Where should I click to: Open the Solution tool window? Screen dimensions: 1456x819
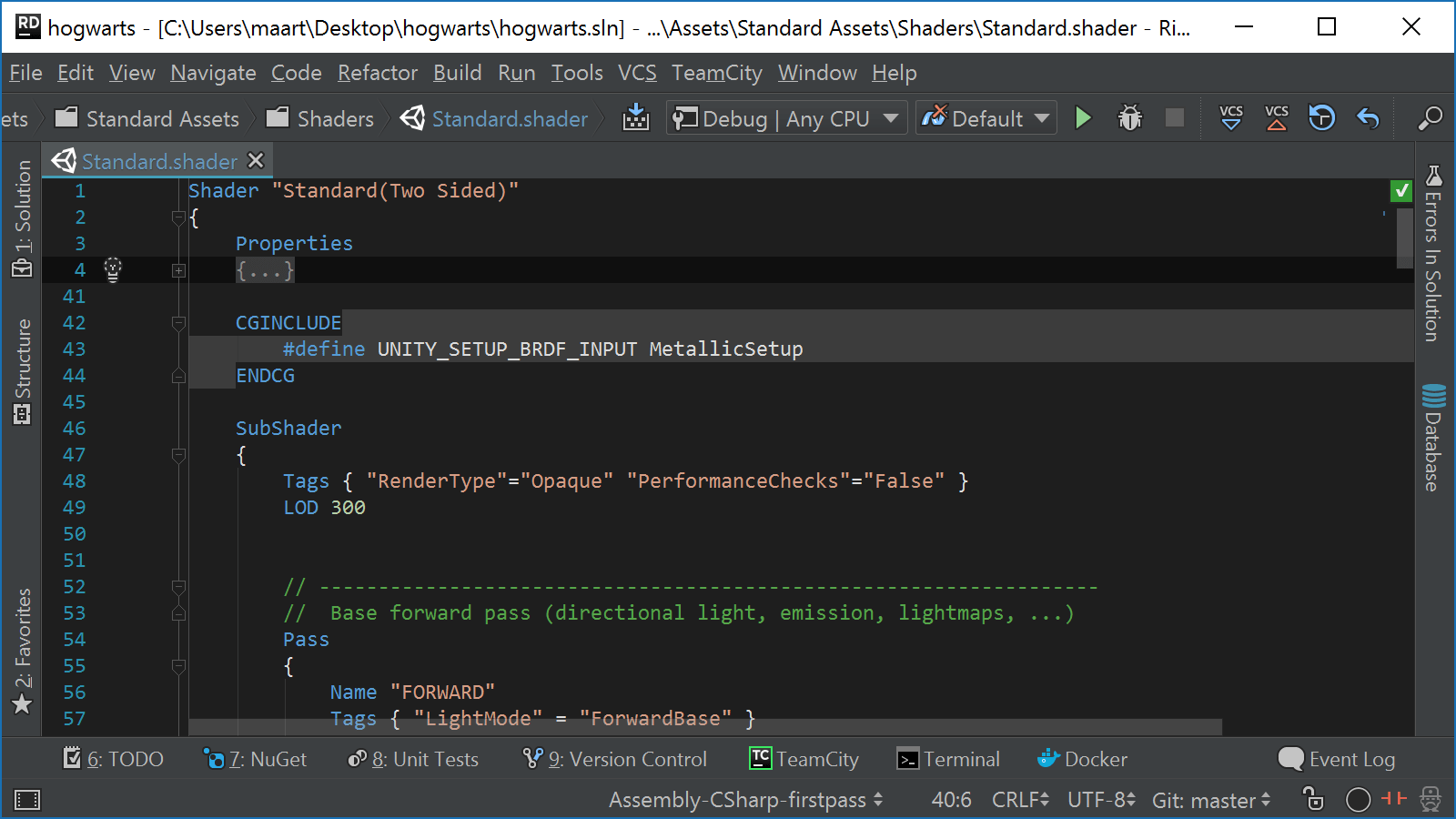pyautogui.click(x=23, y=218)
